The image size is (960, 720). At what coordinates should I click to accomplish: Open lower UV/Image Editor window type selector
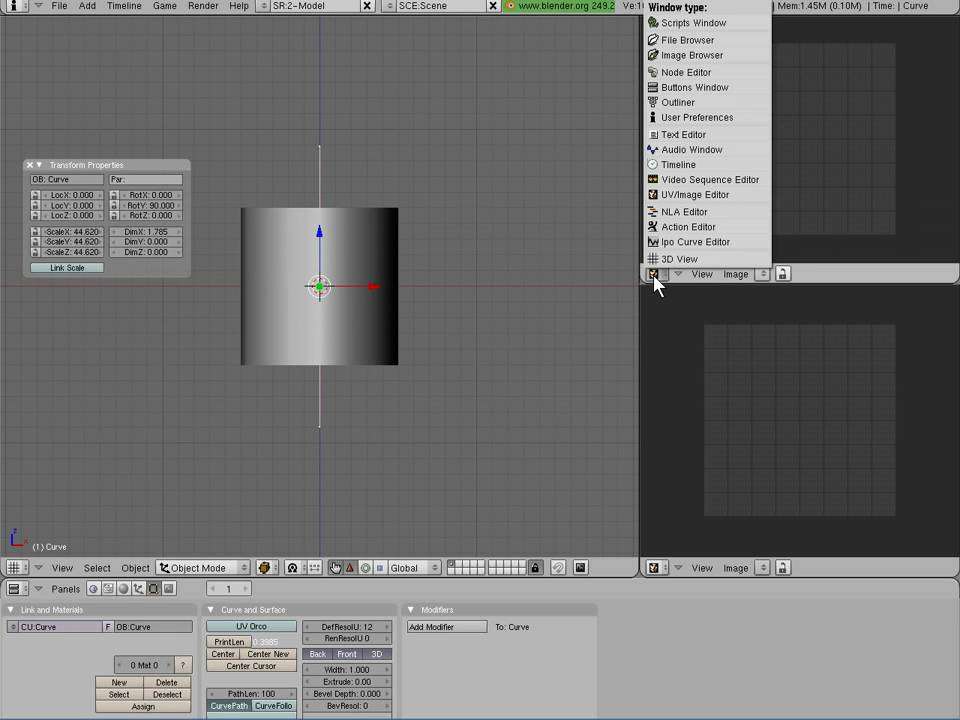tap(658, 568)
